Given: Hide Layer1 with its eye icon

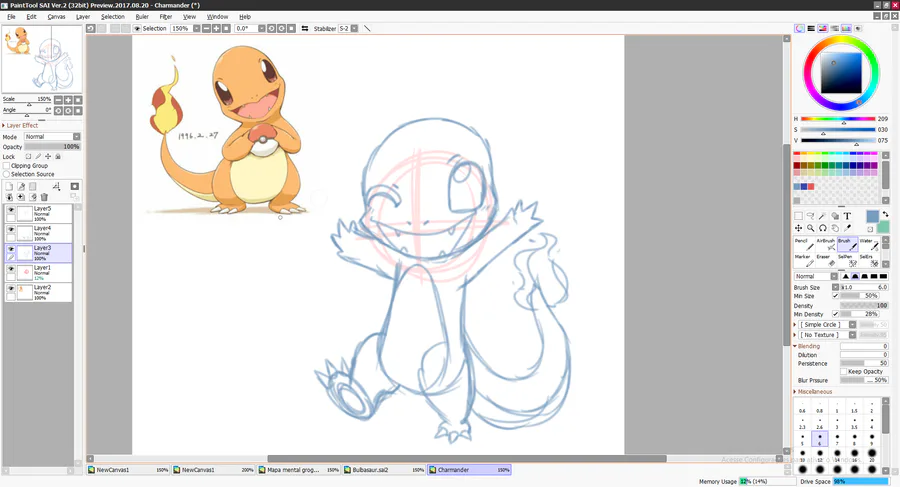Looking at the screenshot, I should pos(11,269).
